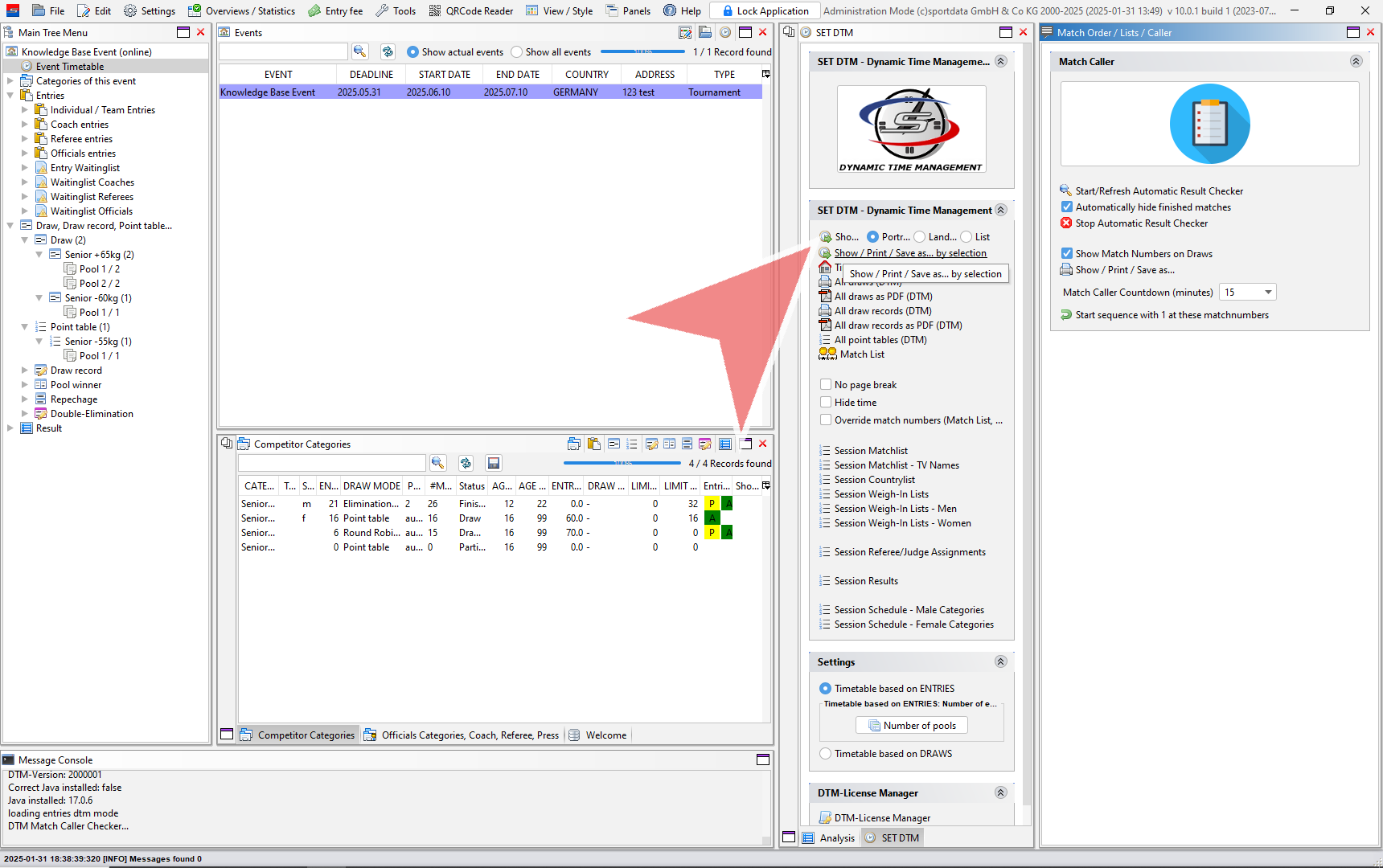Click the Lock Application button
This screenshot has height=868, width=1383.
(765, 10)
